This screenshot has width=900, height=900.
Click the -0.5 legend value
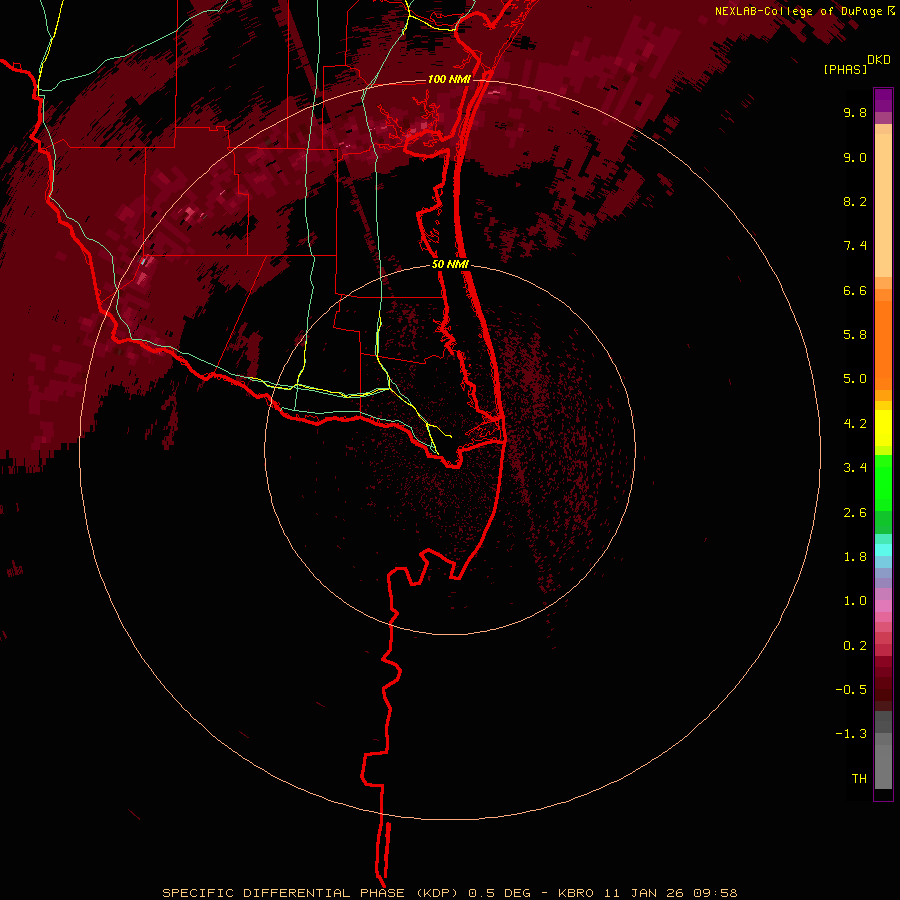coord(851,690)
